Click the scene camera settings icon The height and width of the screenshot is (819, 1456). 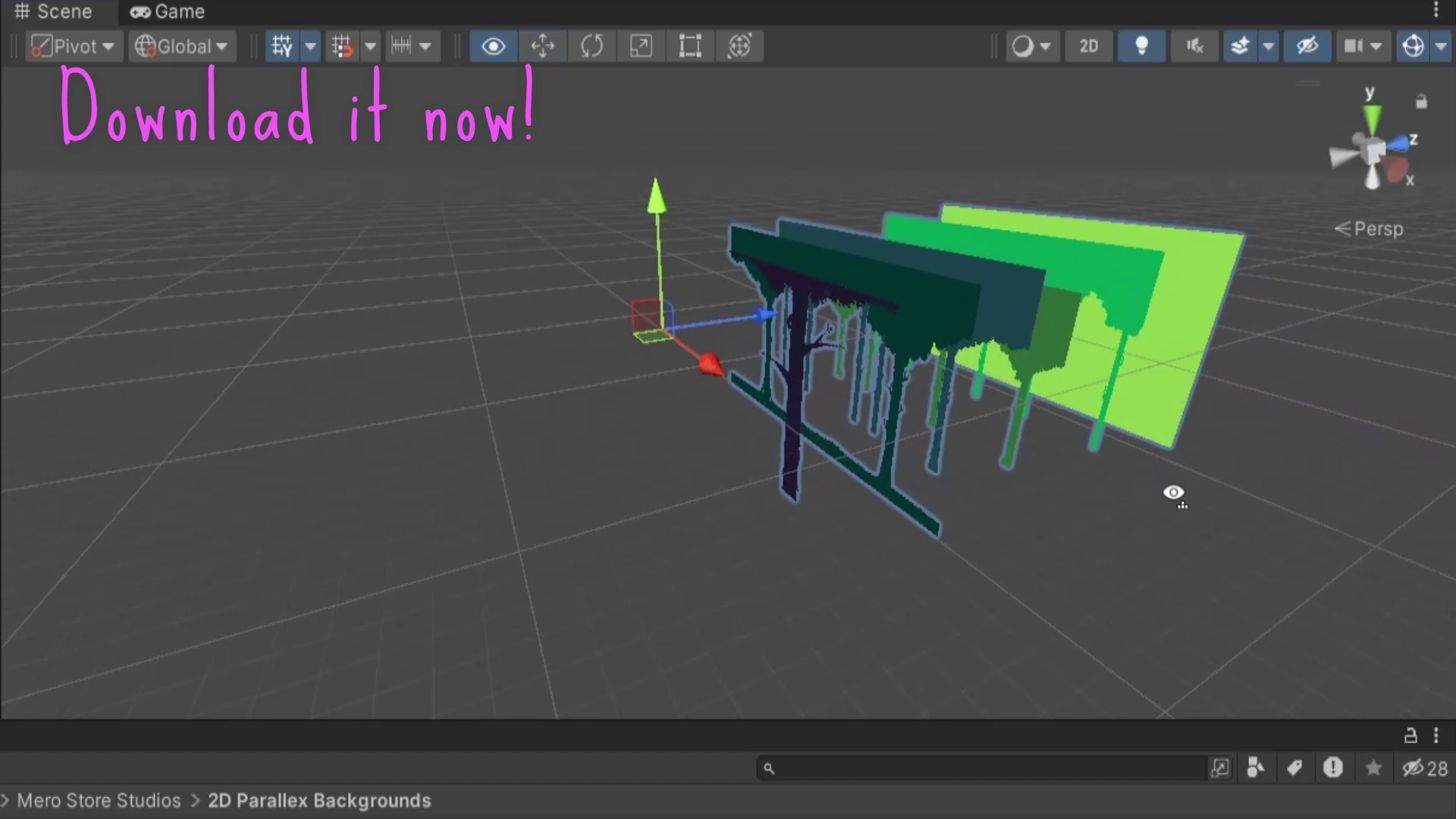(1354, 46)
